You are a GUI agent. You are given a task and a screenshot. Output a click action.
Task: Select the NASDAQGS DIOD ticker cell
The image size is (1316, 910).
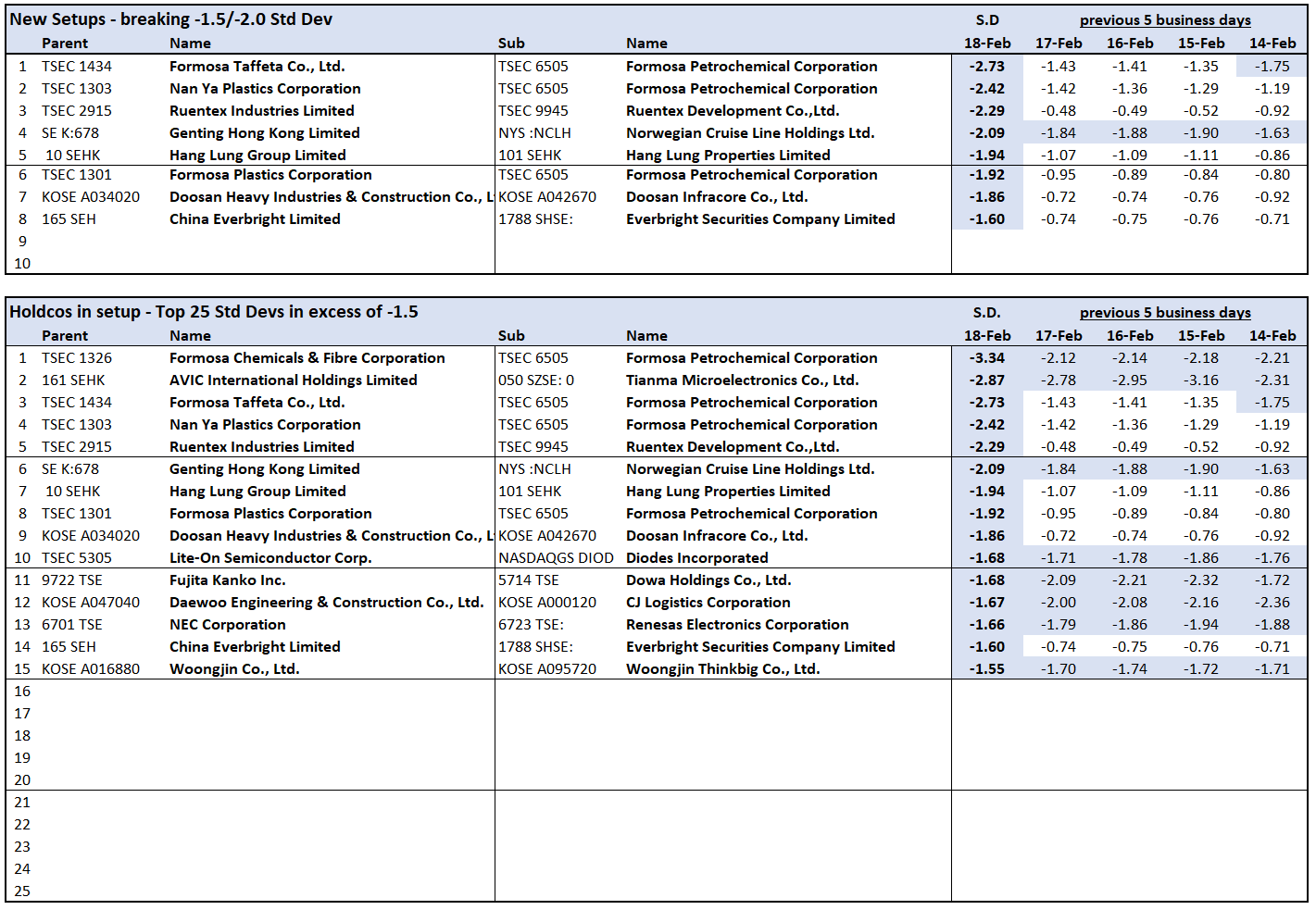point(556,558)
